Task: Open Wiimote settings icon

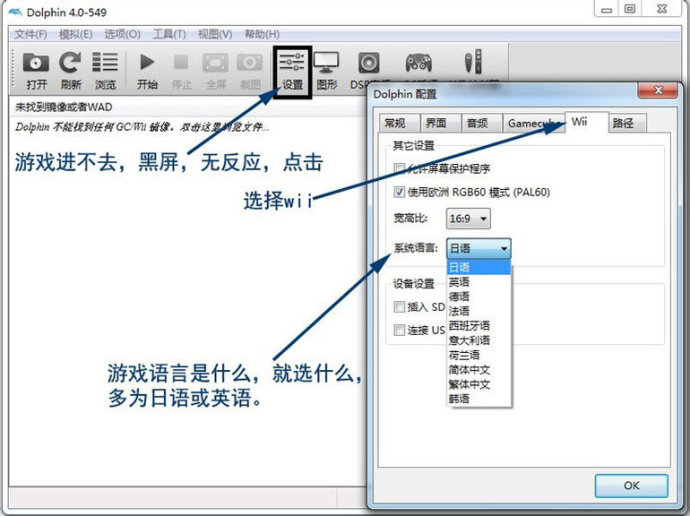Action: pos(474,62)
